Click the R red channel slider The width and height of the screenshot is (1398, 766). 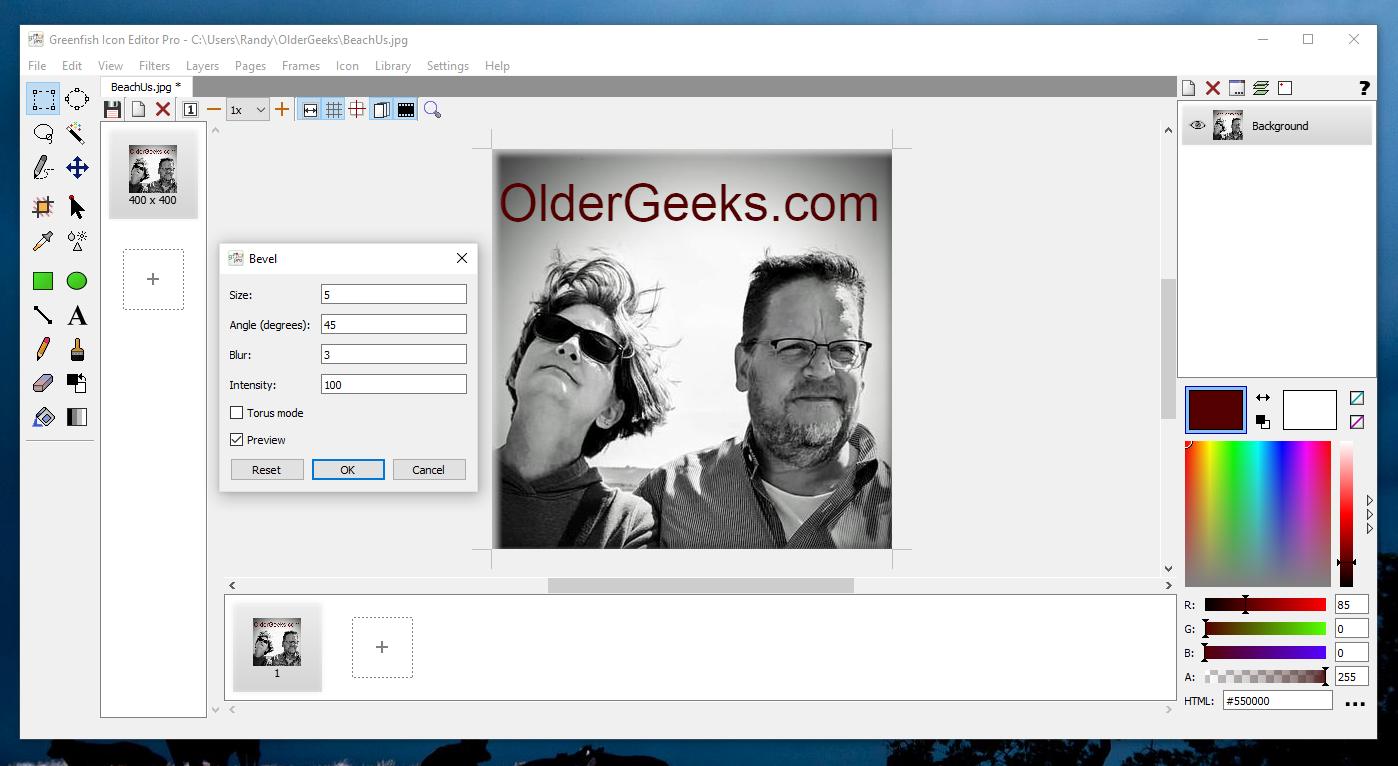click(x=1265, y=604)
